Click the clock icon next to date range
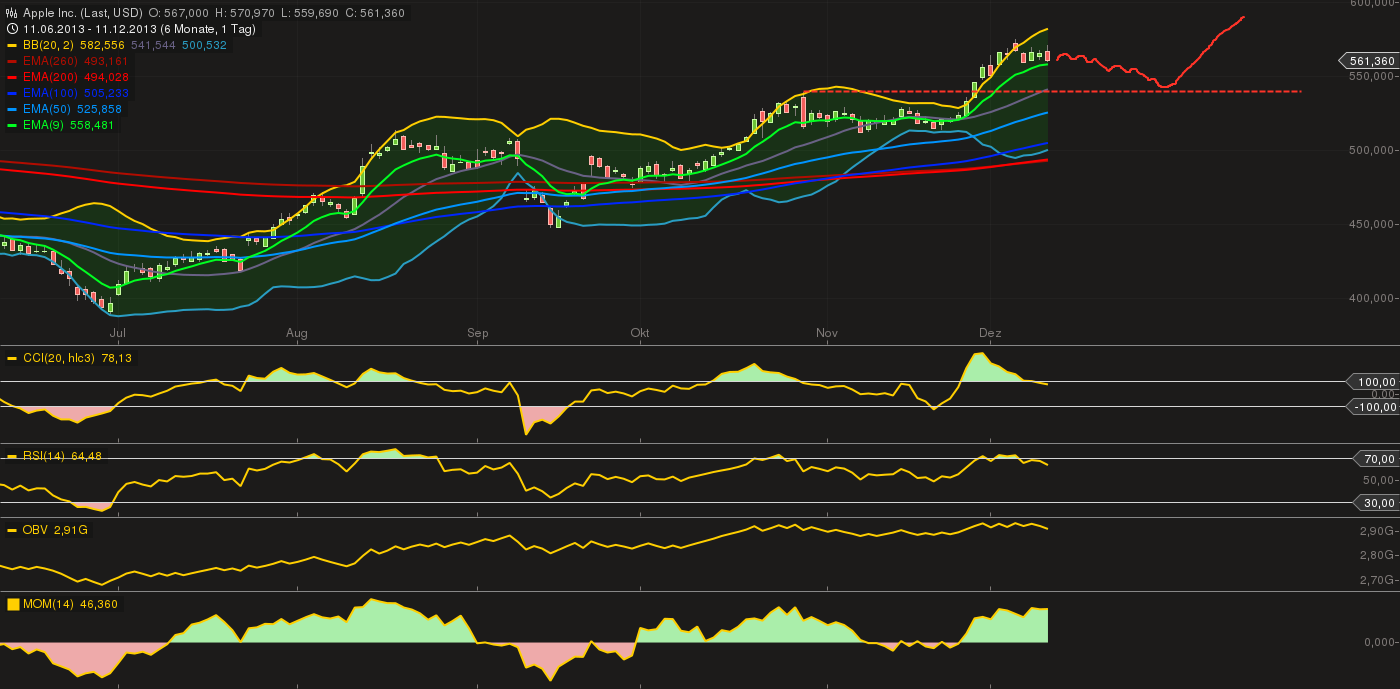This screenshot has width=1400, height=689. point(12,29)
